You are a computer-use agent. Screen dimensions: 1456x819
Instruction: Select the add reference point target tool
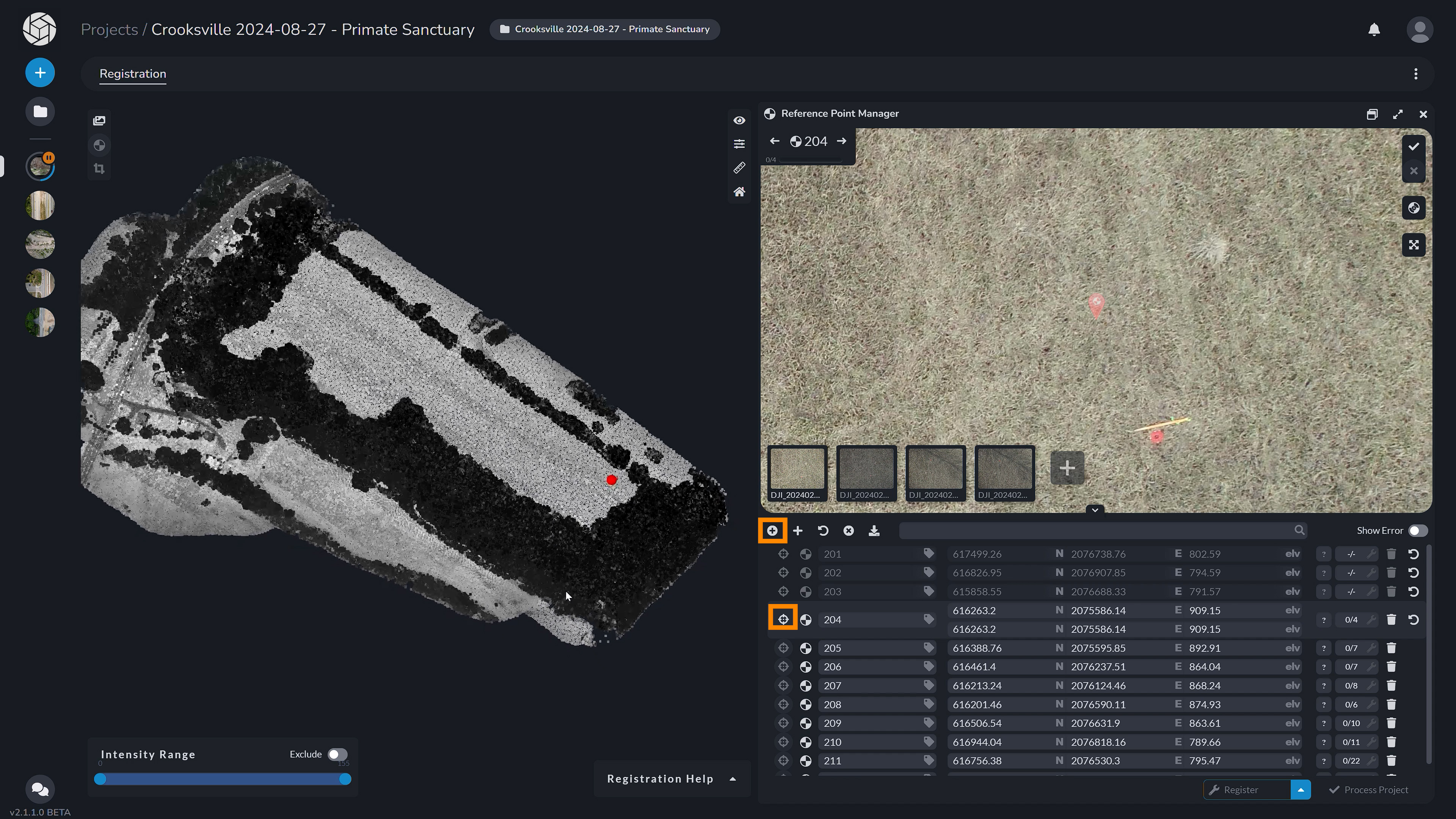pos(773,531)
